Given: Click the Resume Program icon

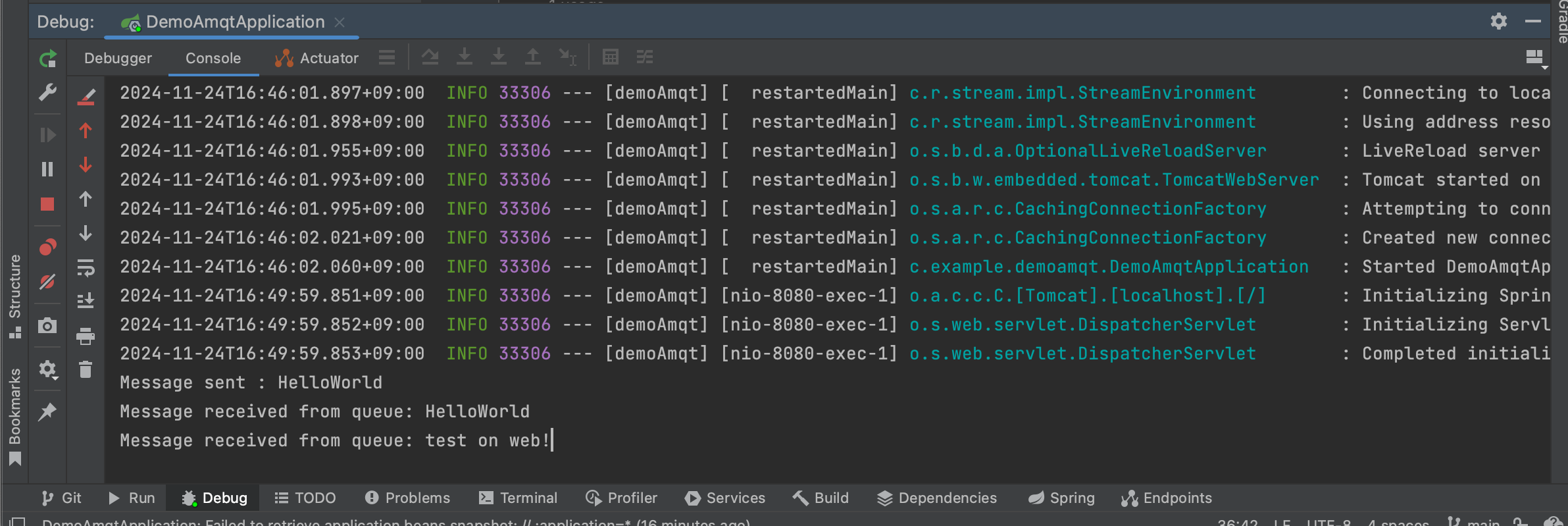Looking at the screenshot, I should (47, 135).
